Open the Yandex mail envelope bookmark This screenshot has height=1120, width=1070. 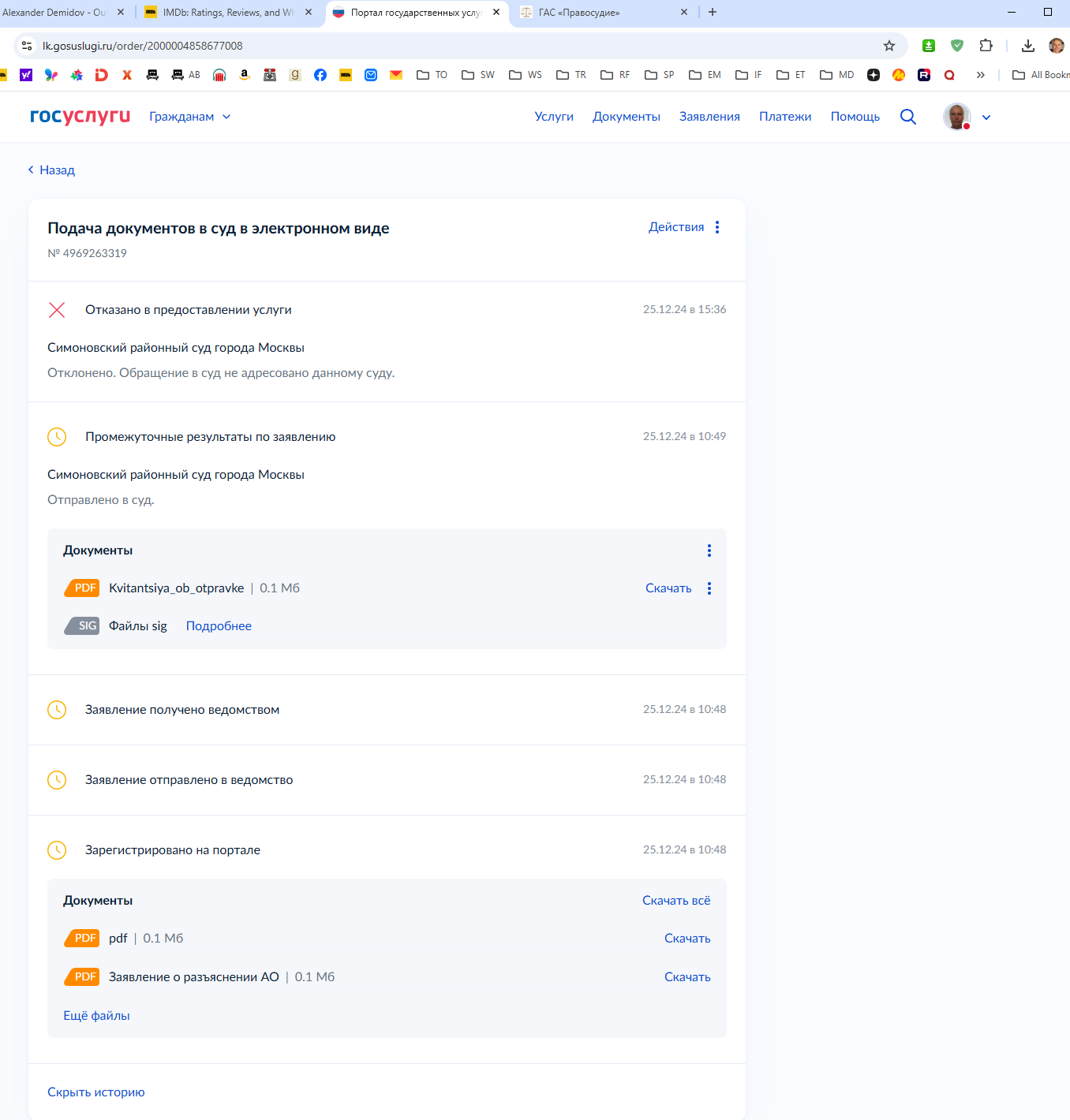pyautogui.click(x=396, y=75)
